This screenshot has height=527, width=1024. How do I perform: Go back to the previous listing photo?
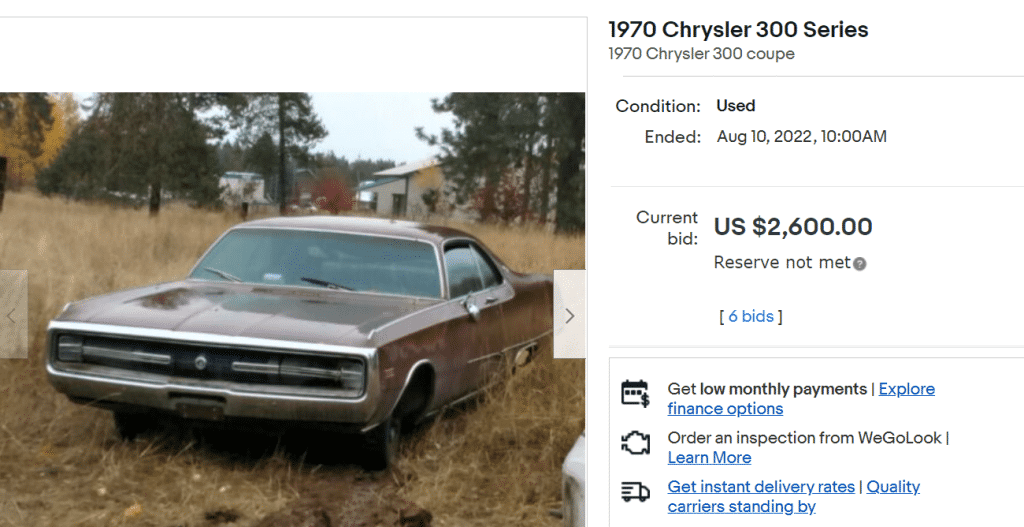click(12, 315)
